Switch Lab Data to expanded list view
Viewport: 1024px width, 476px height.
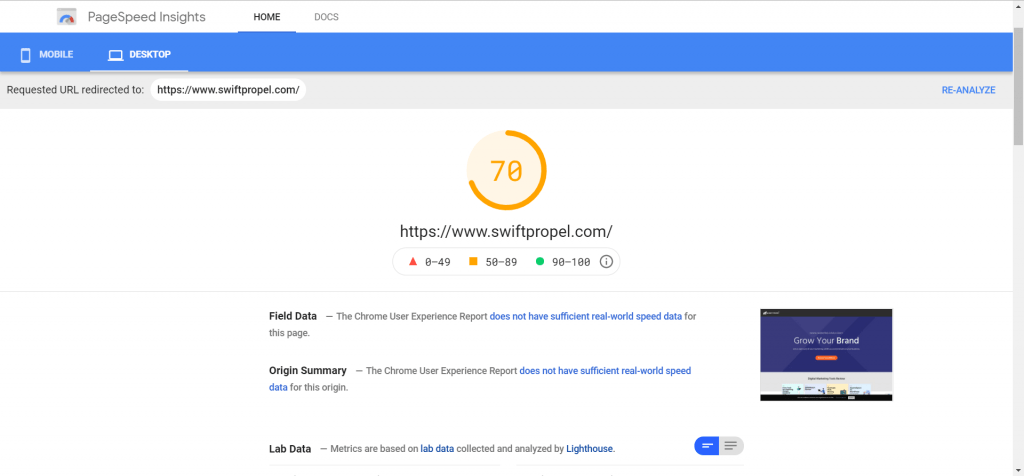click(x=731, y=446)
